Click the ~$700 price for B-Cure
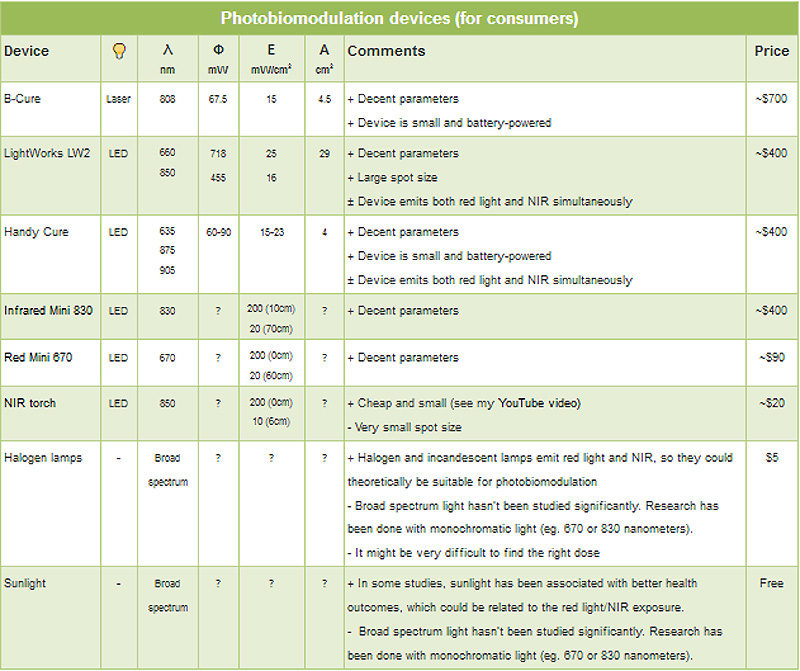Image resolution: width=800 pixels, height=671 pixels. pyautogui.click(x=771, y=98)
